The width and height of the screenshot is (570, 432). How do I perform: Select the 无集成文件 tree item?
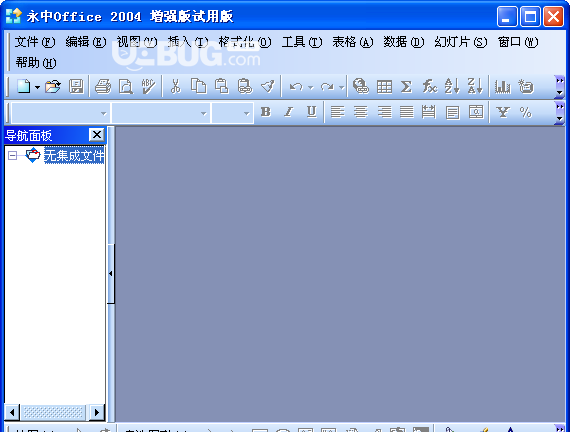pos(74,156)
